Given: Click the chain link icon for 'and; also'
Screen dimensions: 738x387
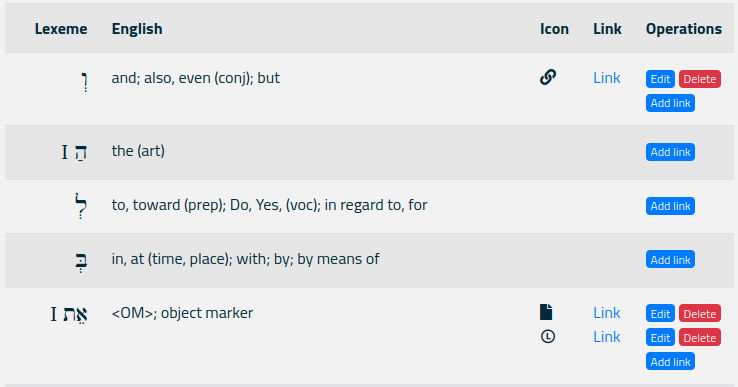Looking at the screenshot, I should 548,77.
